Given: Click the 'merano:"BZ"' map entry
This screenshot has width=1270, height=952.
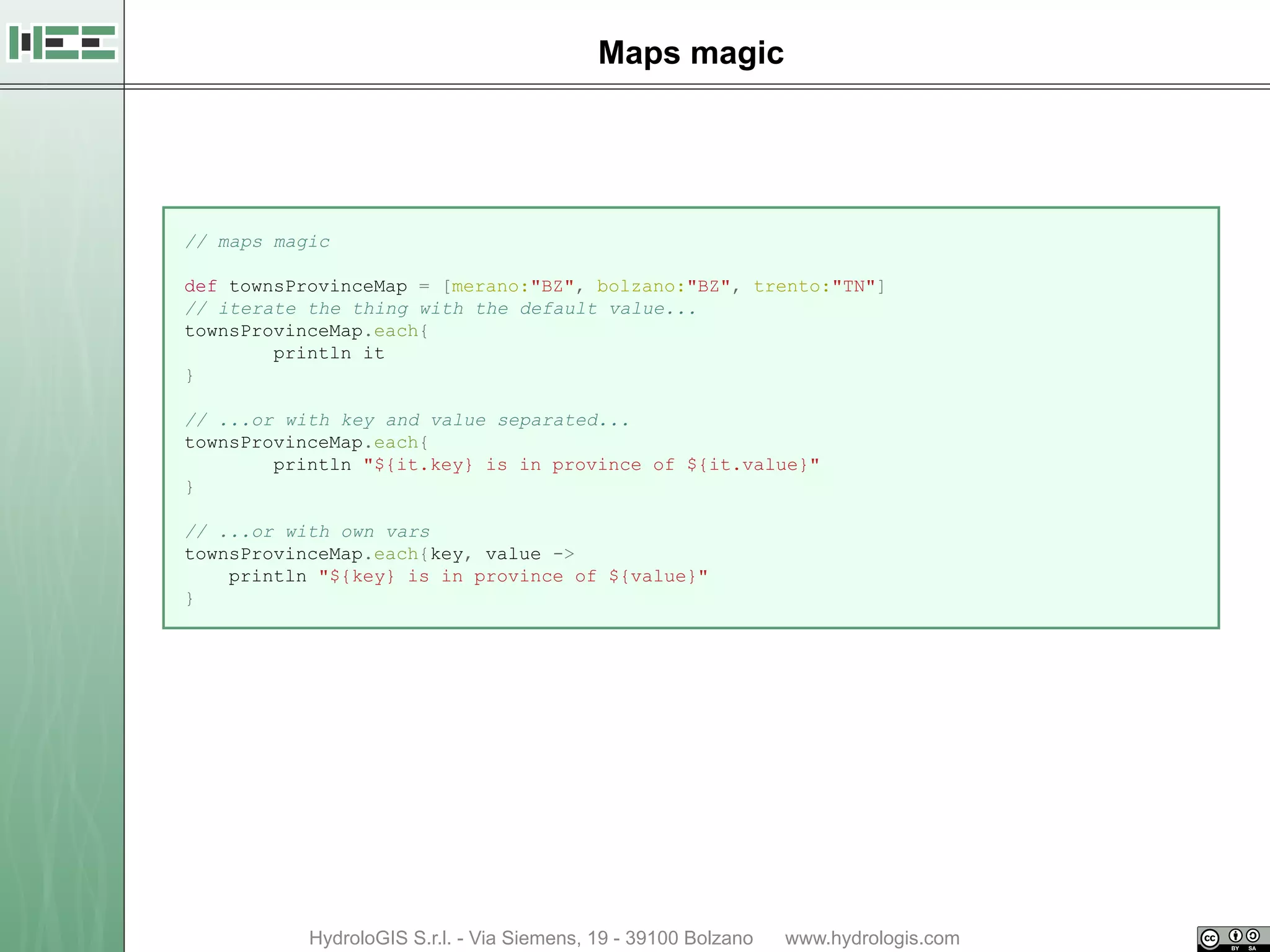Looking at the screenshot, I should tap(513, 286).
